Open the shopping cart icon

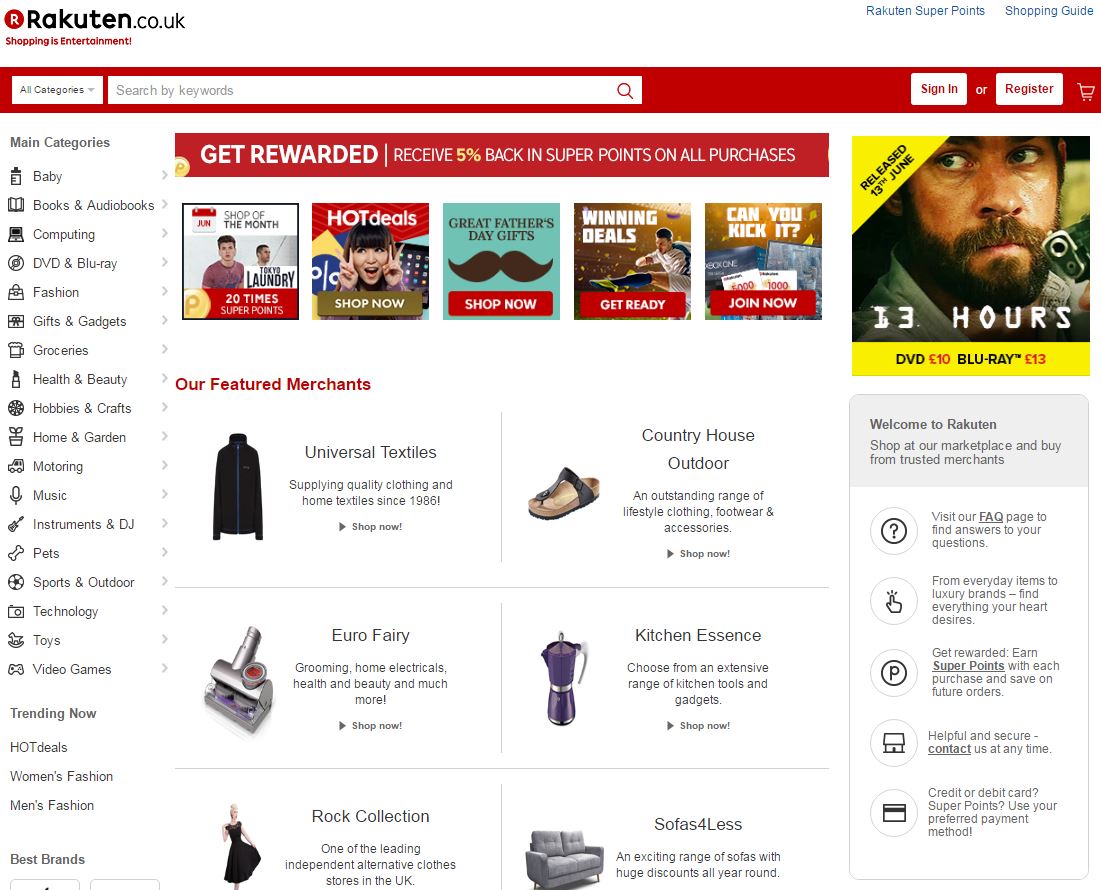click(1086, 92)
